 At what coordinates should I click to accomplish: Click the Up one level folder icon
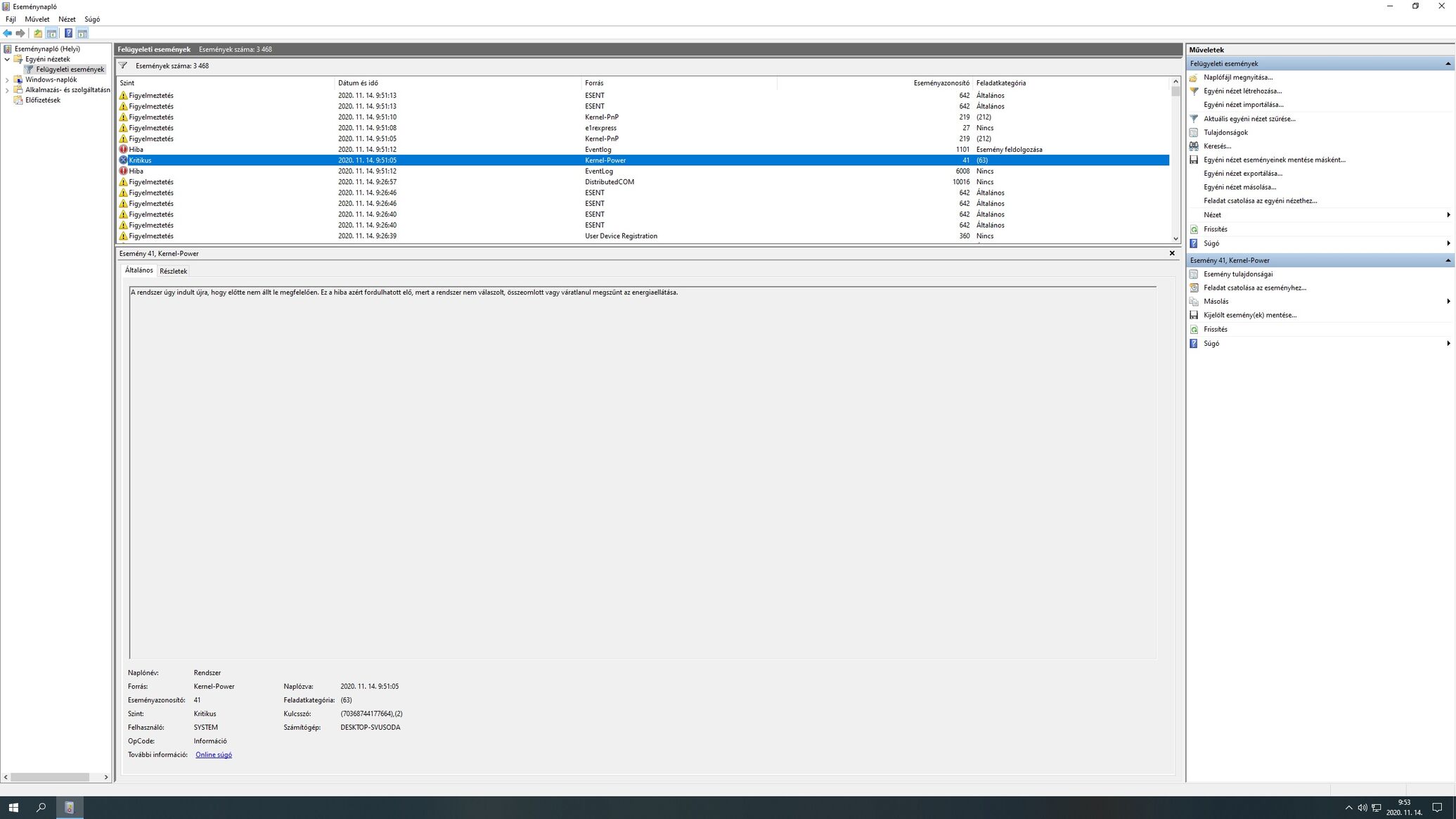pyautogui.click(x=38, y=33)
